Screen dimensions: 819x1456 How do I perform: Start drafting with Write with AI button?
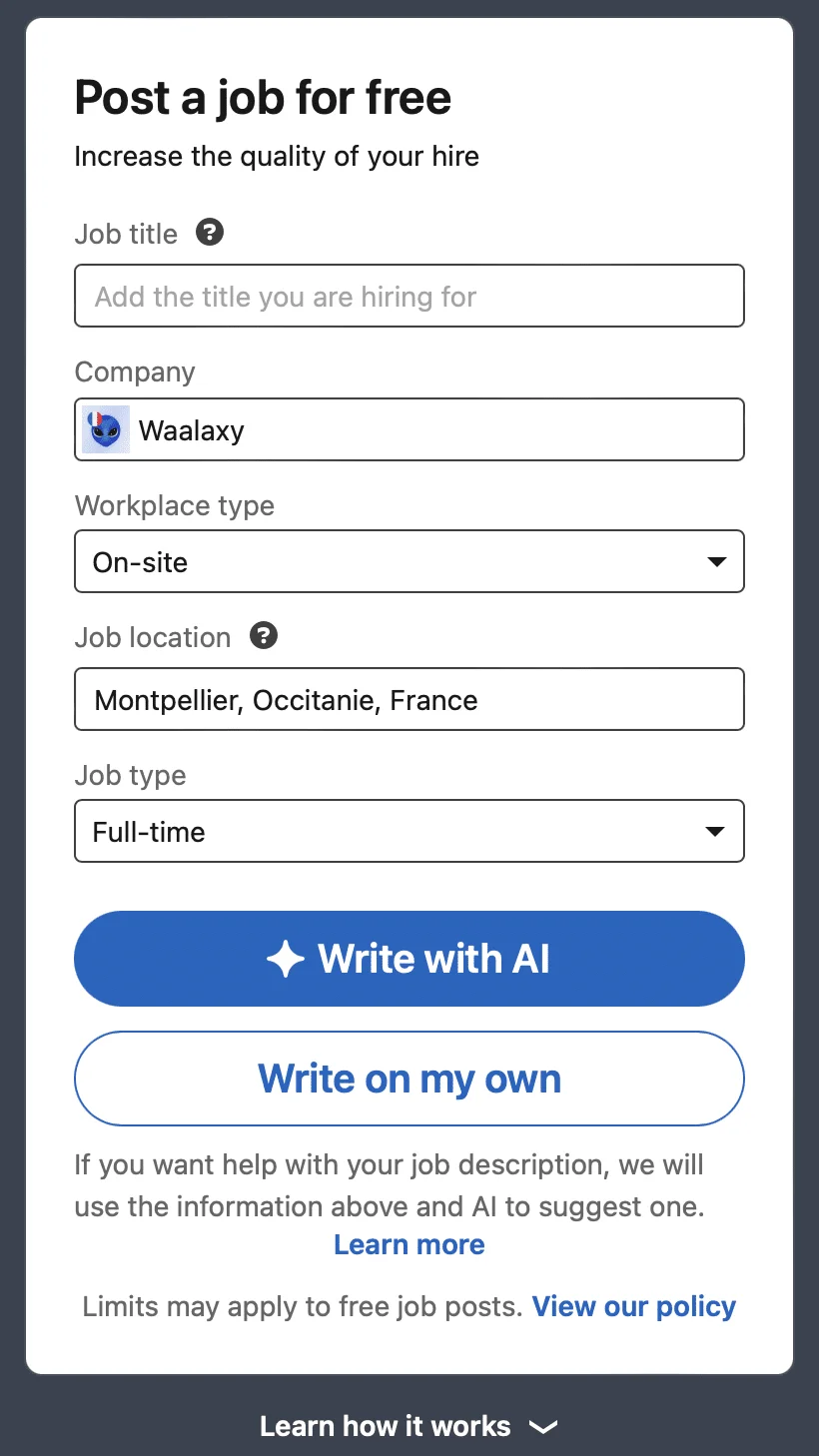click(409, 959)
